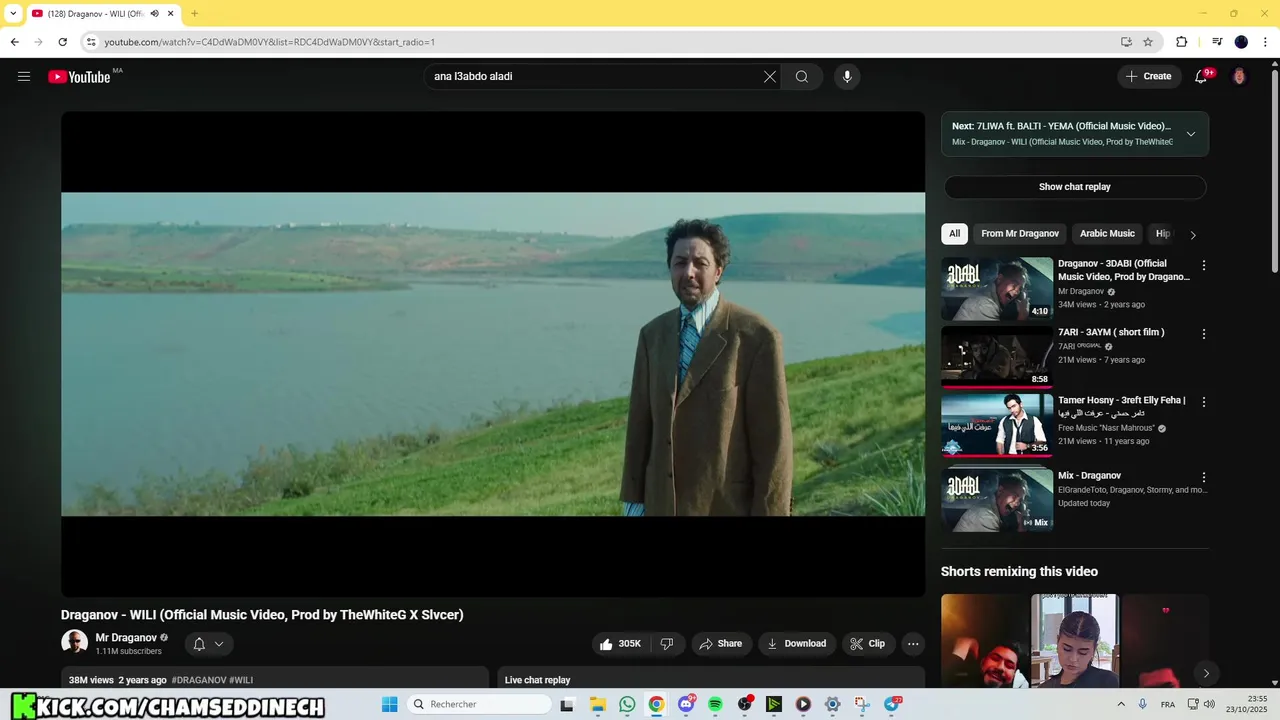This screenshot has height=720, width=1280.
Task: Click the Windows Rechercher search box
Action: [x=480, y=704]
